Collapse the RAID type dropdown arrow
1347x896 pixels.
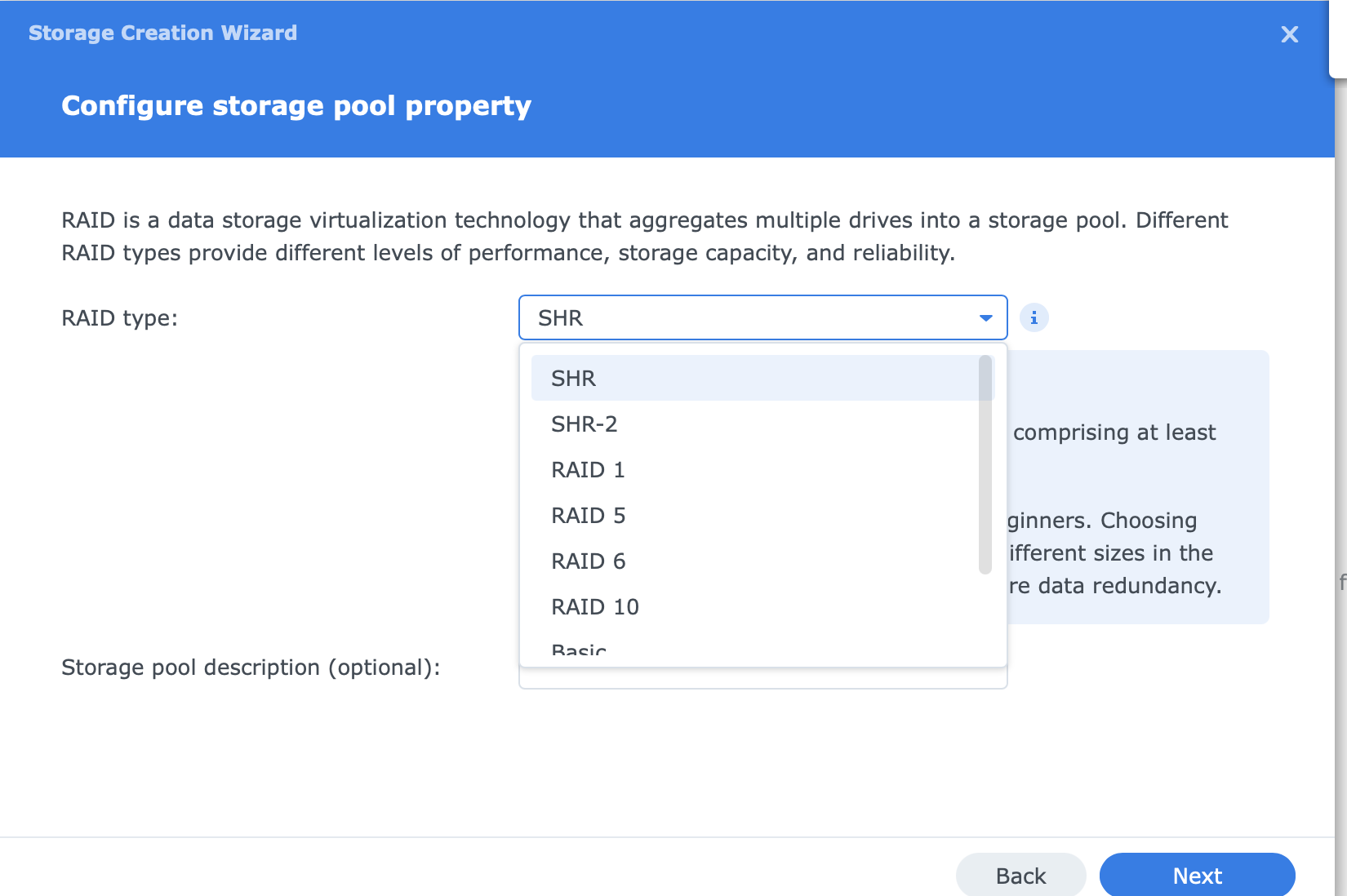tap(985, 317)
